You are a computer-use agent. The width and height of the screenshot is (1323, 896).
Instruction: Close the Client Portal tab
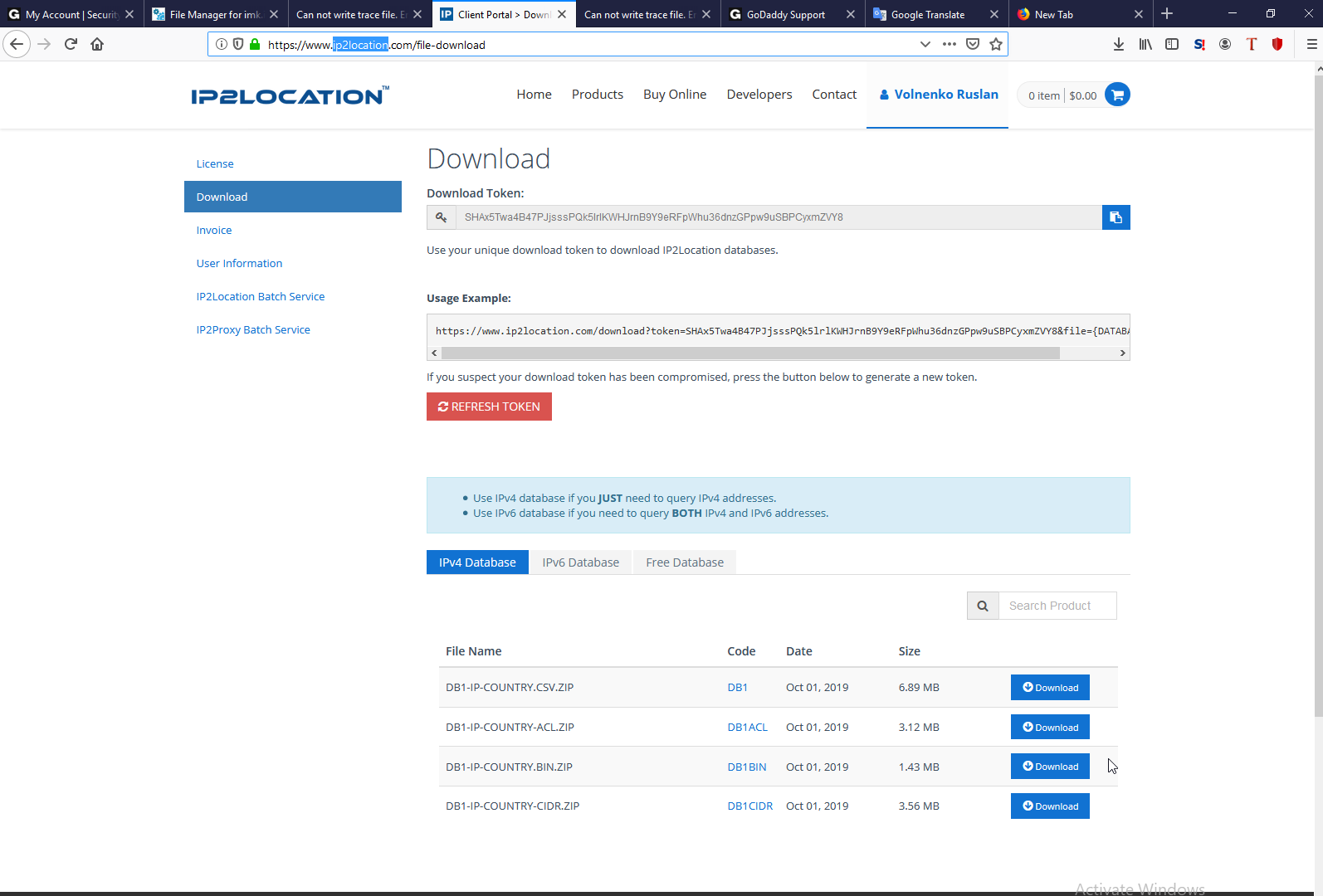(x=562, y=14)
